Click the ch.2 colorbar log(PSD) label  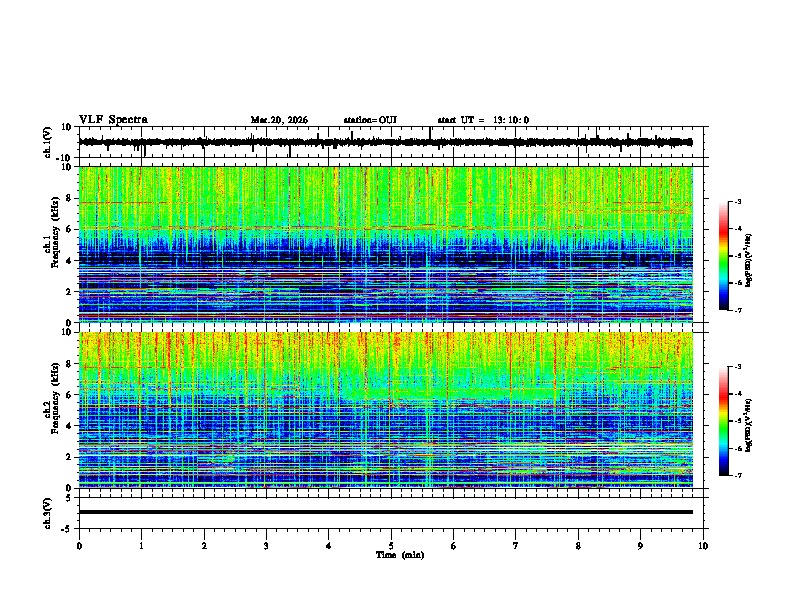click(x=749, y=425)
